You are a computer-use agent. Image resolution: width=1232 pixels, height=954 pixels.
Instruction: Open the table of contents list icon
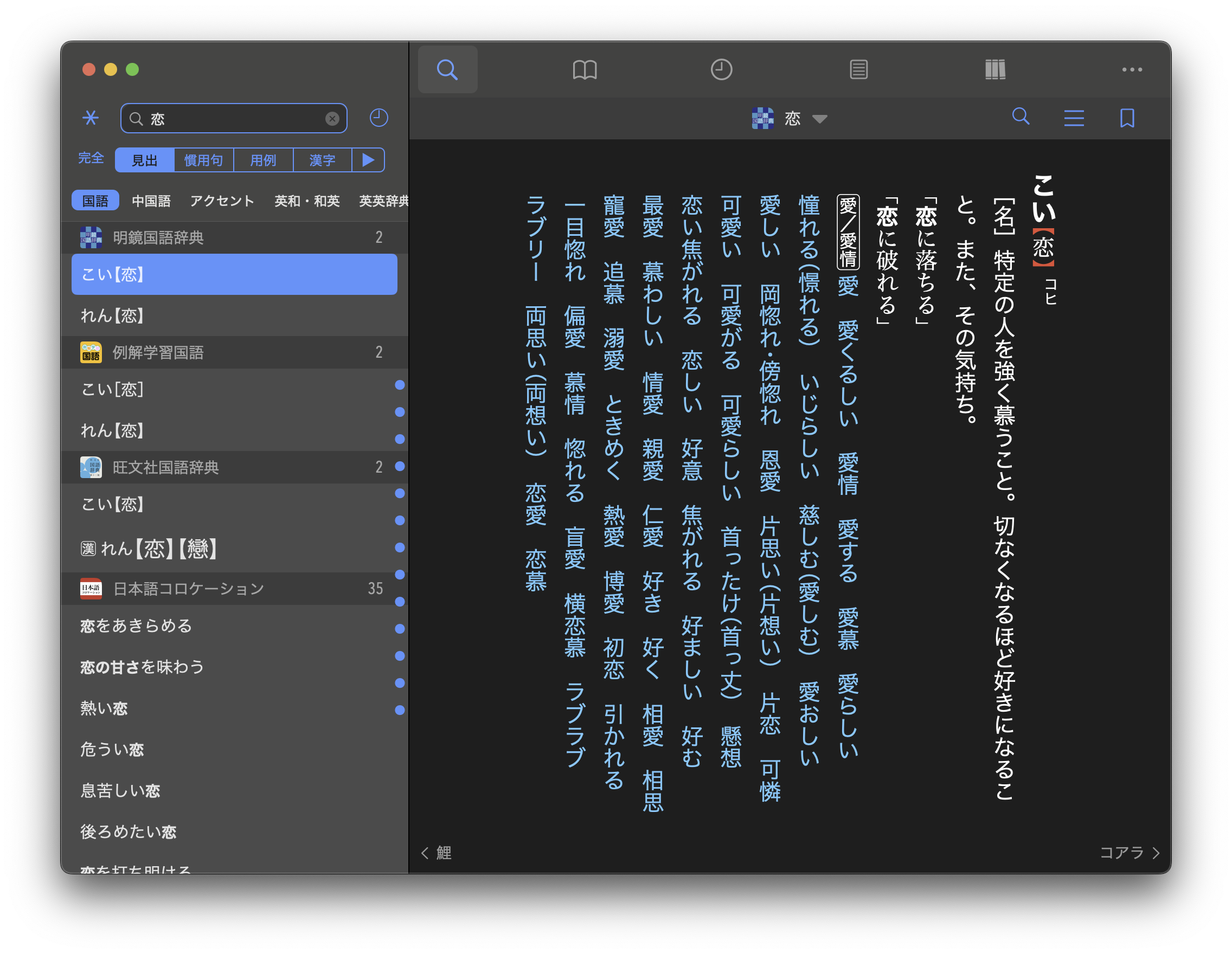(1074, 118)
